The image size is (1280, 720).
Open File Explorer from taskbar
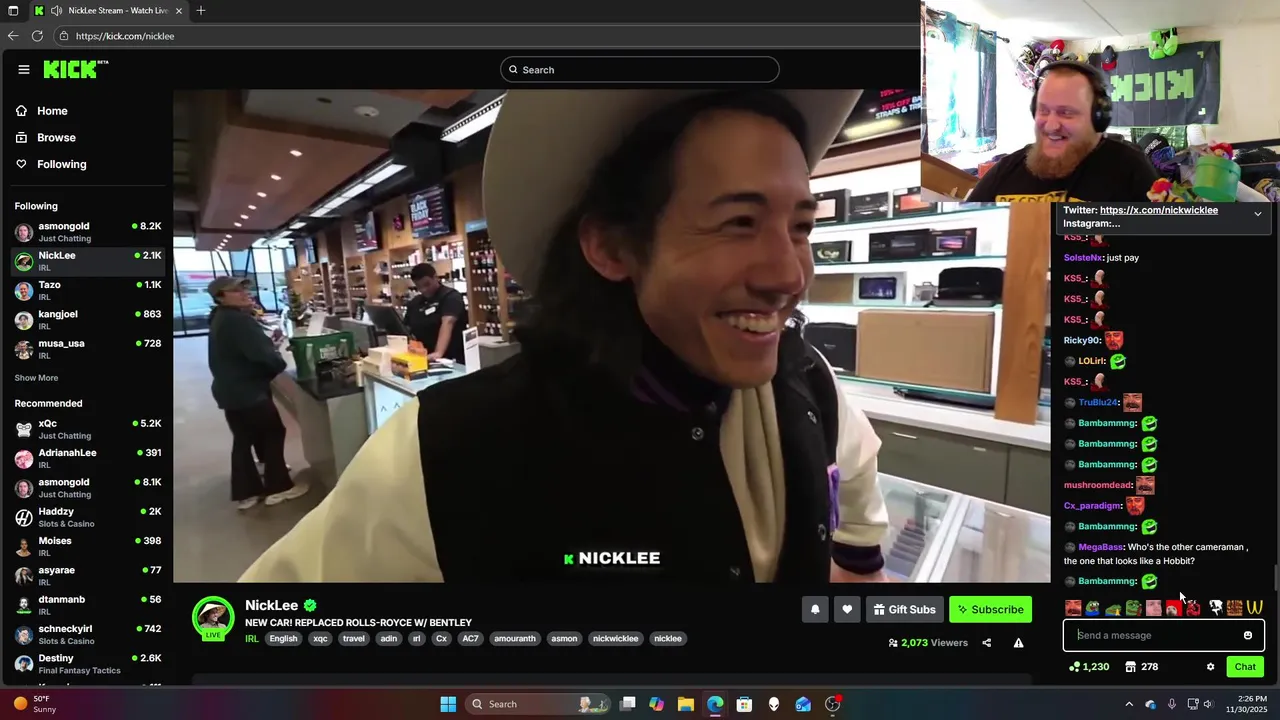click(685, 704)
